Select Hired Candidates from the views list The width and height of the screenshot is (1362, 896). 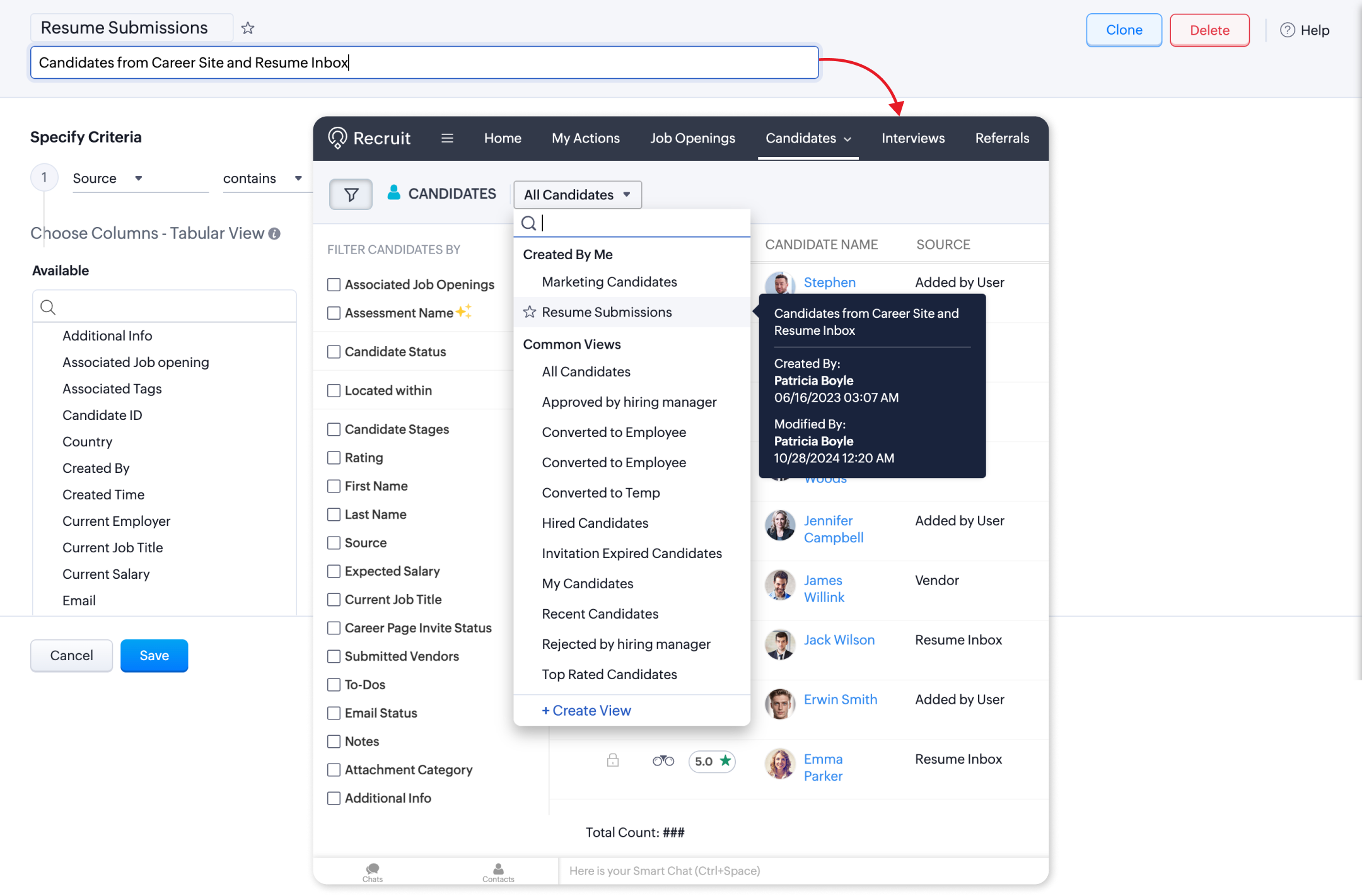(595, 523)
